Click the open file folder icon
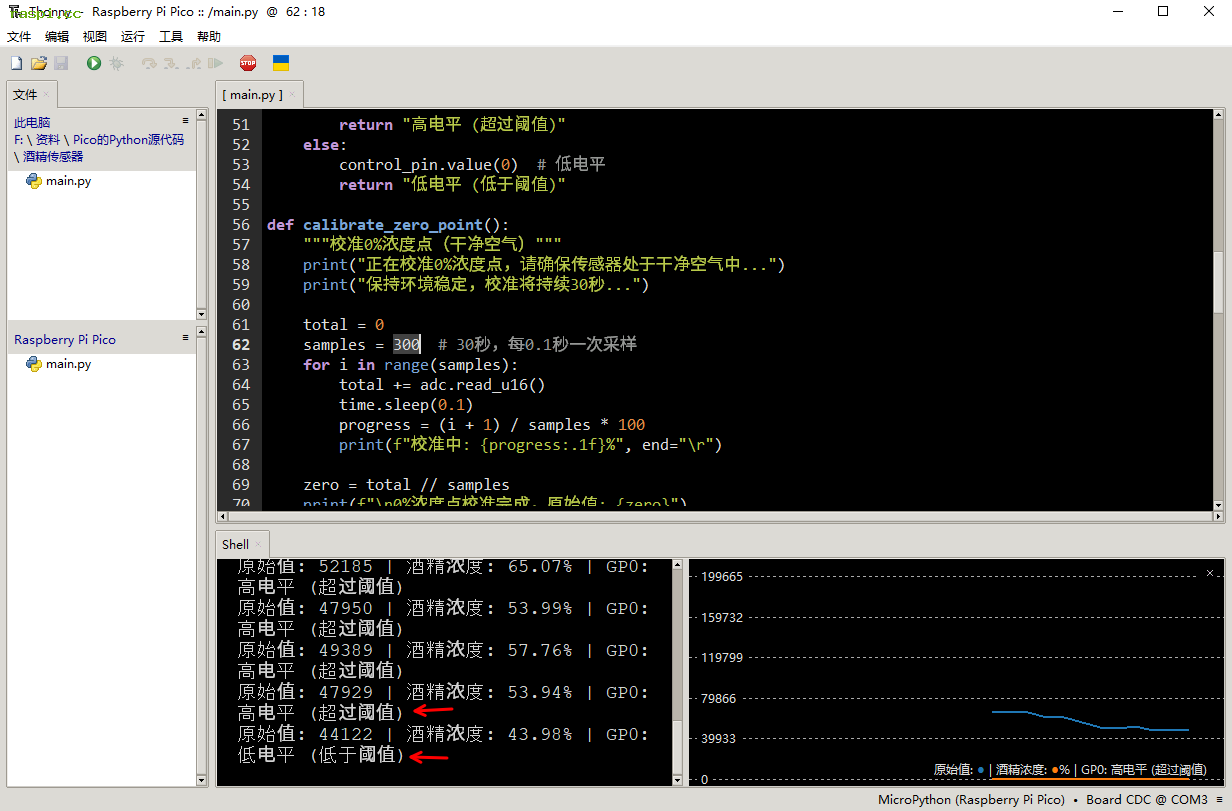 coord(39,63)
